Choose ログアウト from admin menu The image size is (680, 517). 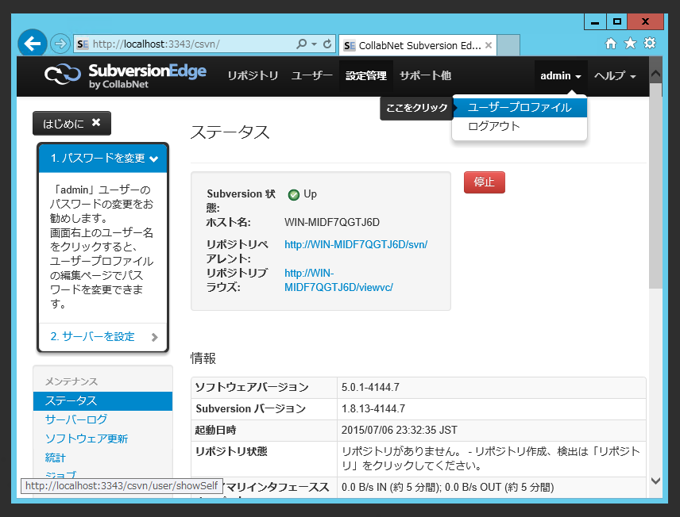coord(520,127)
